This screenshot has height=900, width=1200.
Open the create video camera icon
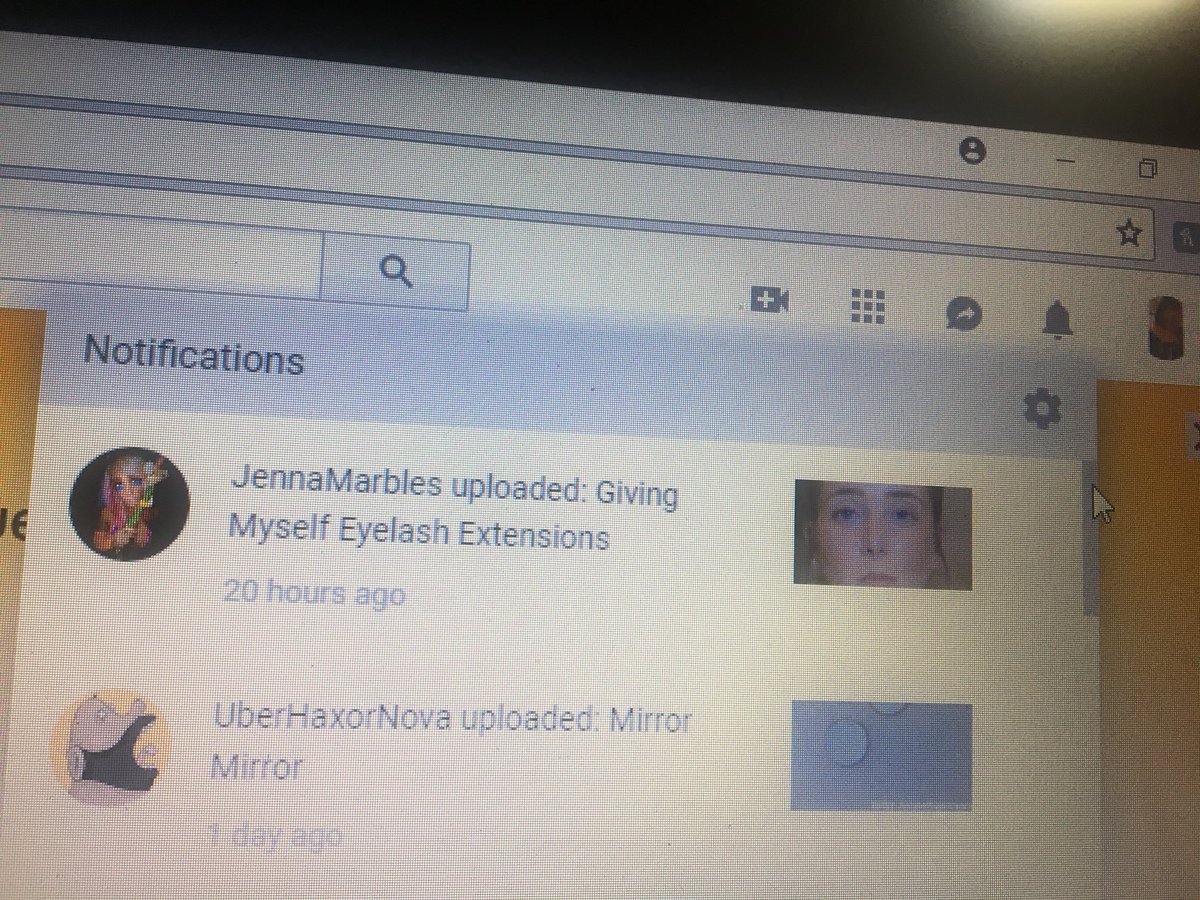(769, 299)
